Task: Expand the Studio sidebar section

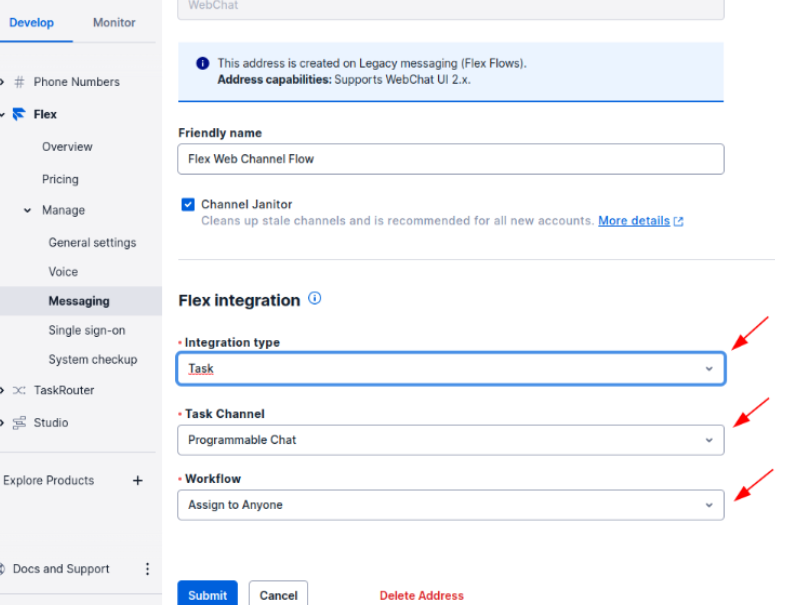Action: (x=2, y=423)
